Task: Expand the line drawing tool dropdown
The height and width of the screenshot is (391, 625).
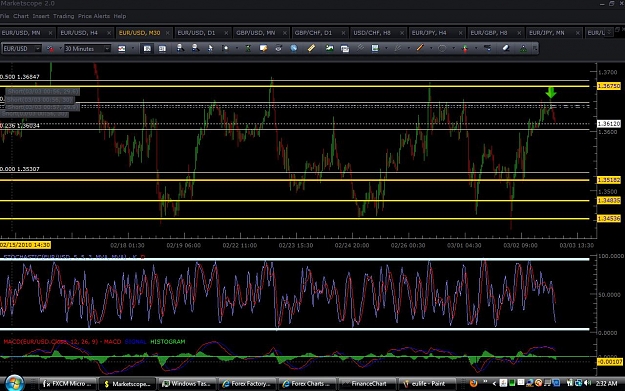Action: tap(431, 49)
